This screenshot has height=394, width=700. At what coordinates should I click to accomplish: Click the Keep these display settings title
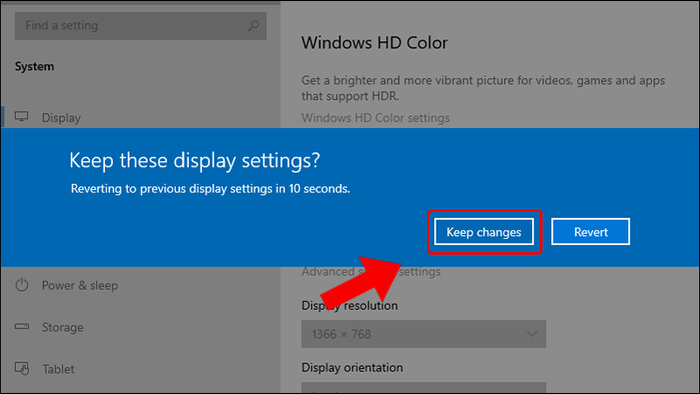[x=195, y=161]
